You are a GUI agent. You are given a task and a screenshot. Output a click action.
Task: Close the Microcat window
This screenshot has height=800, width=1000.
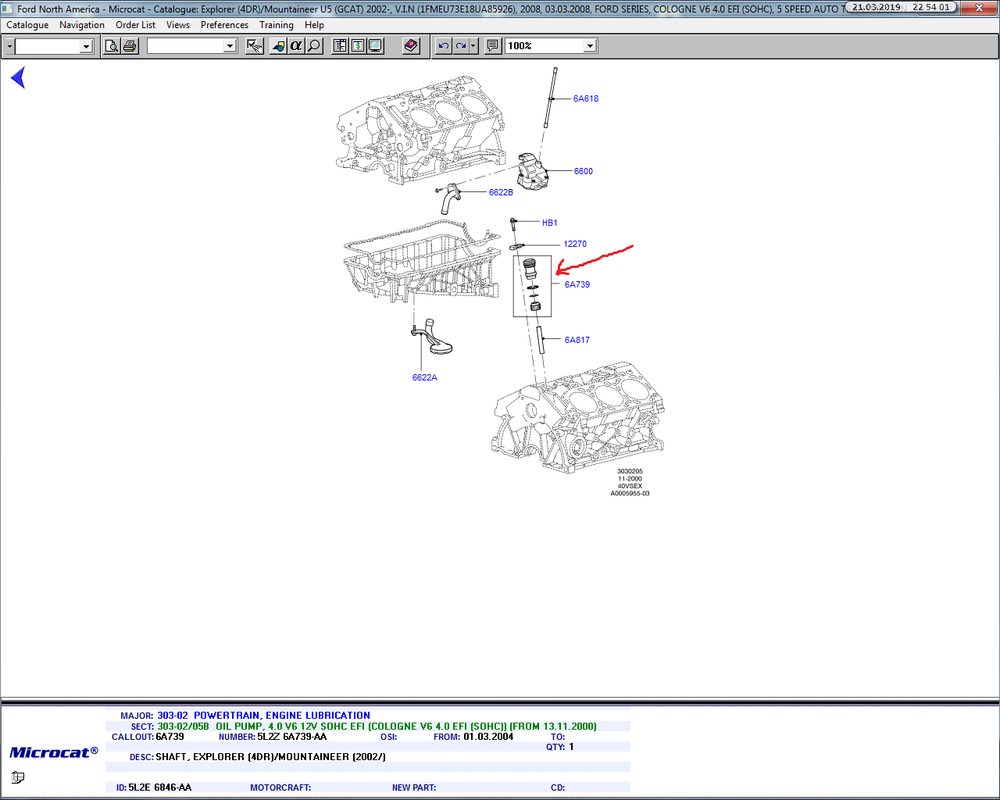980,8
